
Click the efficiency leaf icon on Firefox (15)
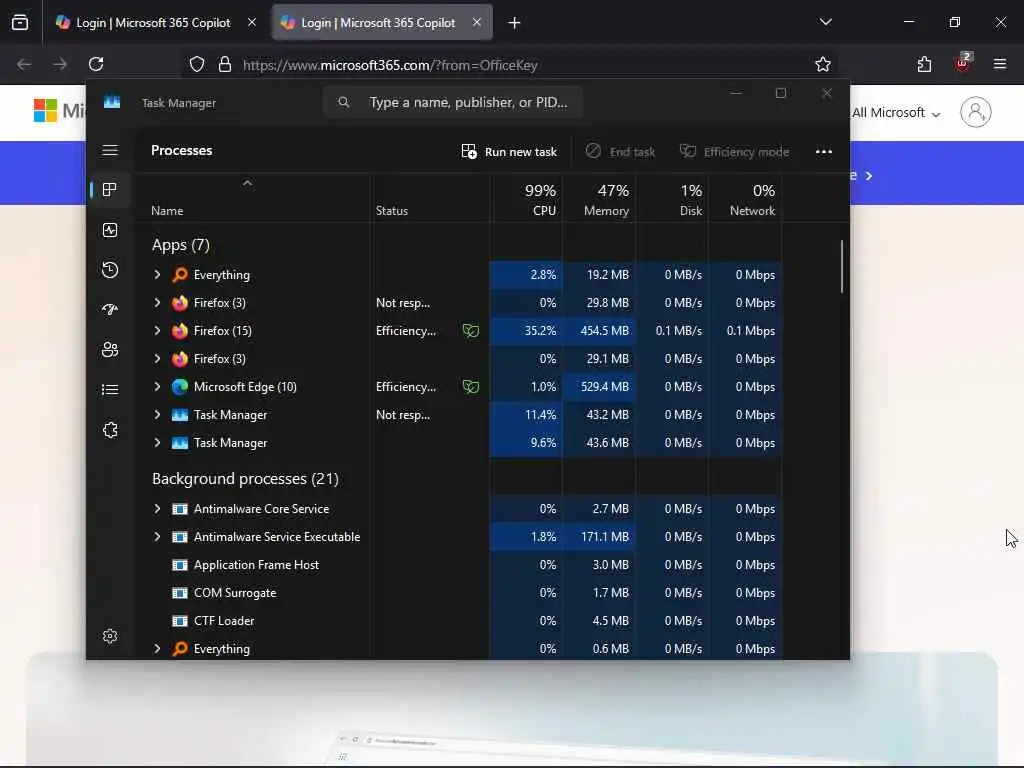pos(470,331)
